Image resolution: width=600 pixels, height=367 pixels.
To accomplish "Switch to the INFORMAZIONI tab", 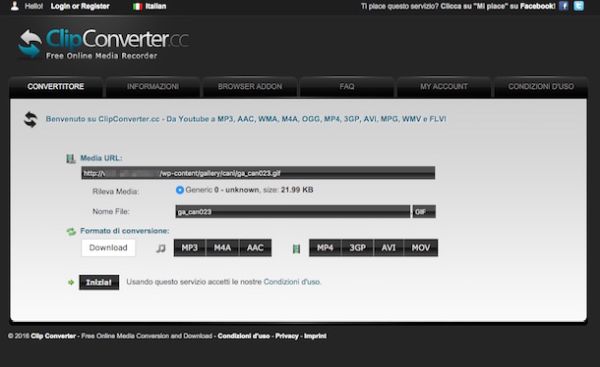I will click(153, 86).
